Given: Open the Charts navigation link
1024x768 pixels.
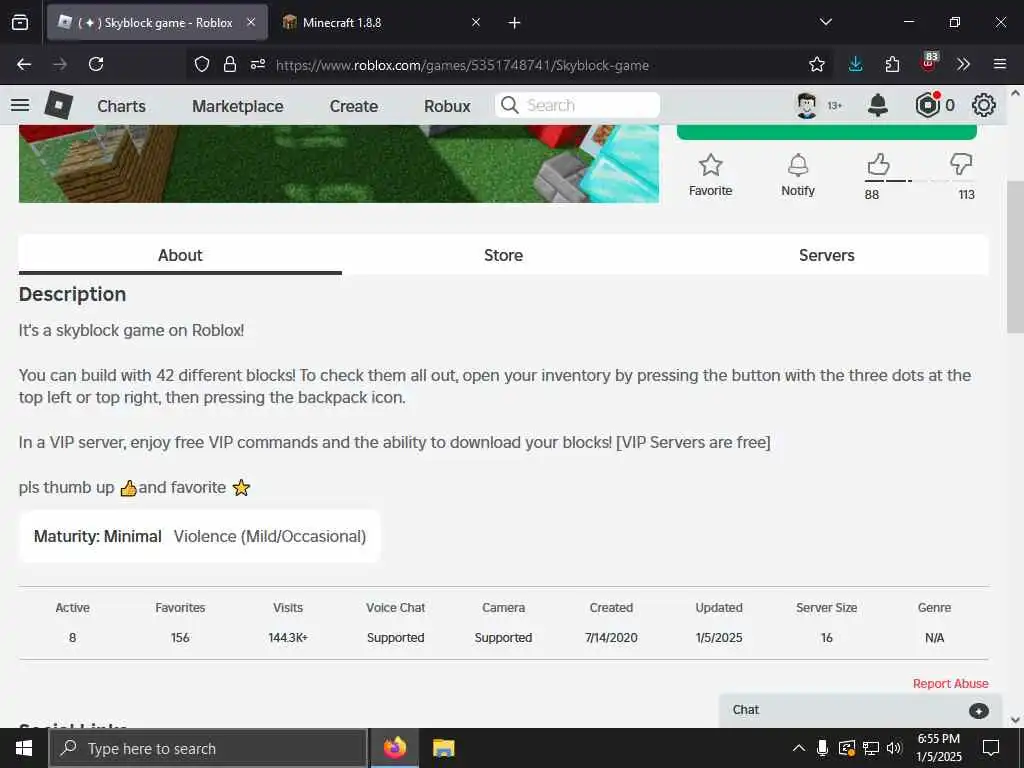Looking at the screenshot, I should coord(121,106).
